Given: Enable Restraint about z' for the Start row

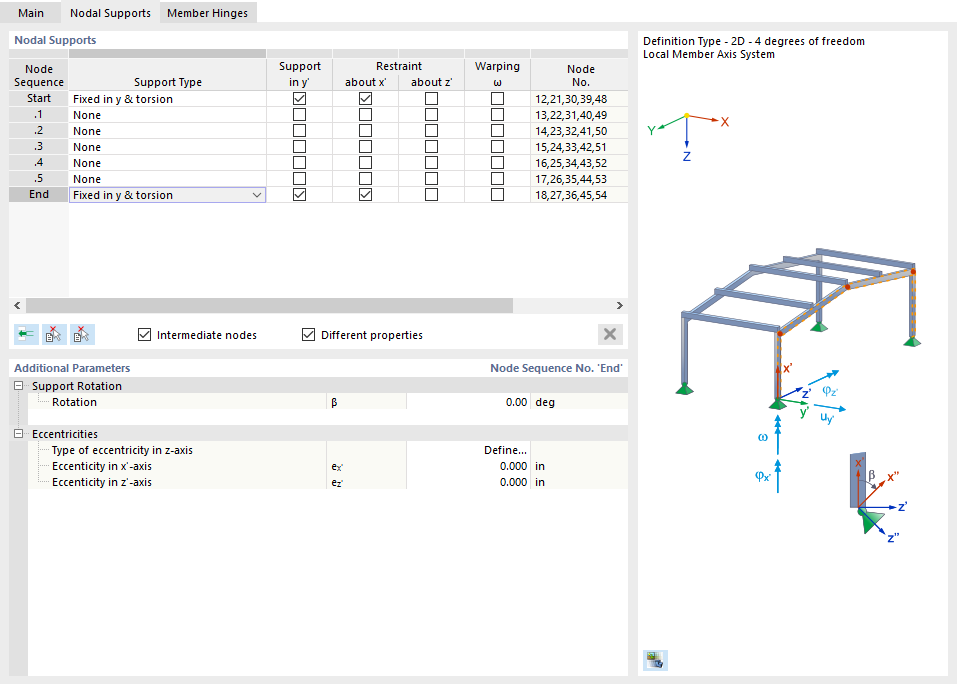Looking at the screenshot, I should (431, 98).
